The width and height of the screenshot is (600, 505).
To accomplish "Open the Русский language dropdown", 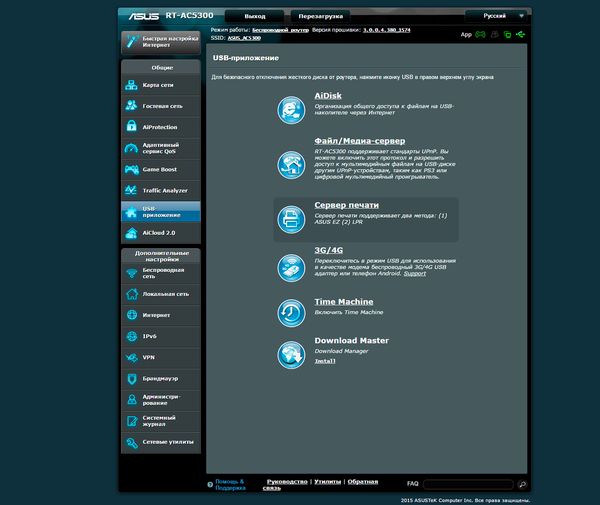I will 496,16.
